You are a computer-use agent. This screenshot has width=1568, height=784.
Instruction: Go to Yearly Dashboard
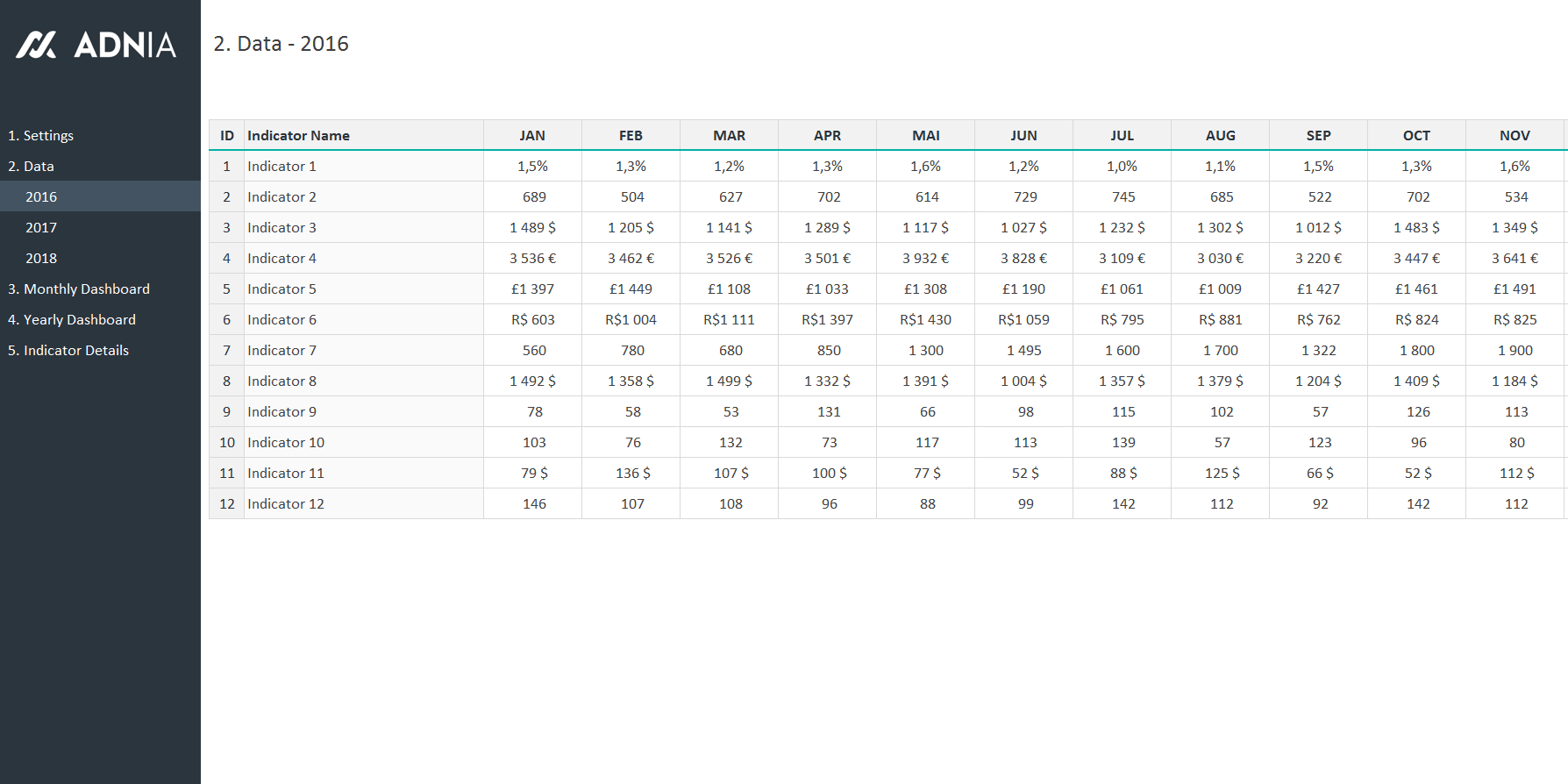tap(72, 319)
